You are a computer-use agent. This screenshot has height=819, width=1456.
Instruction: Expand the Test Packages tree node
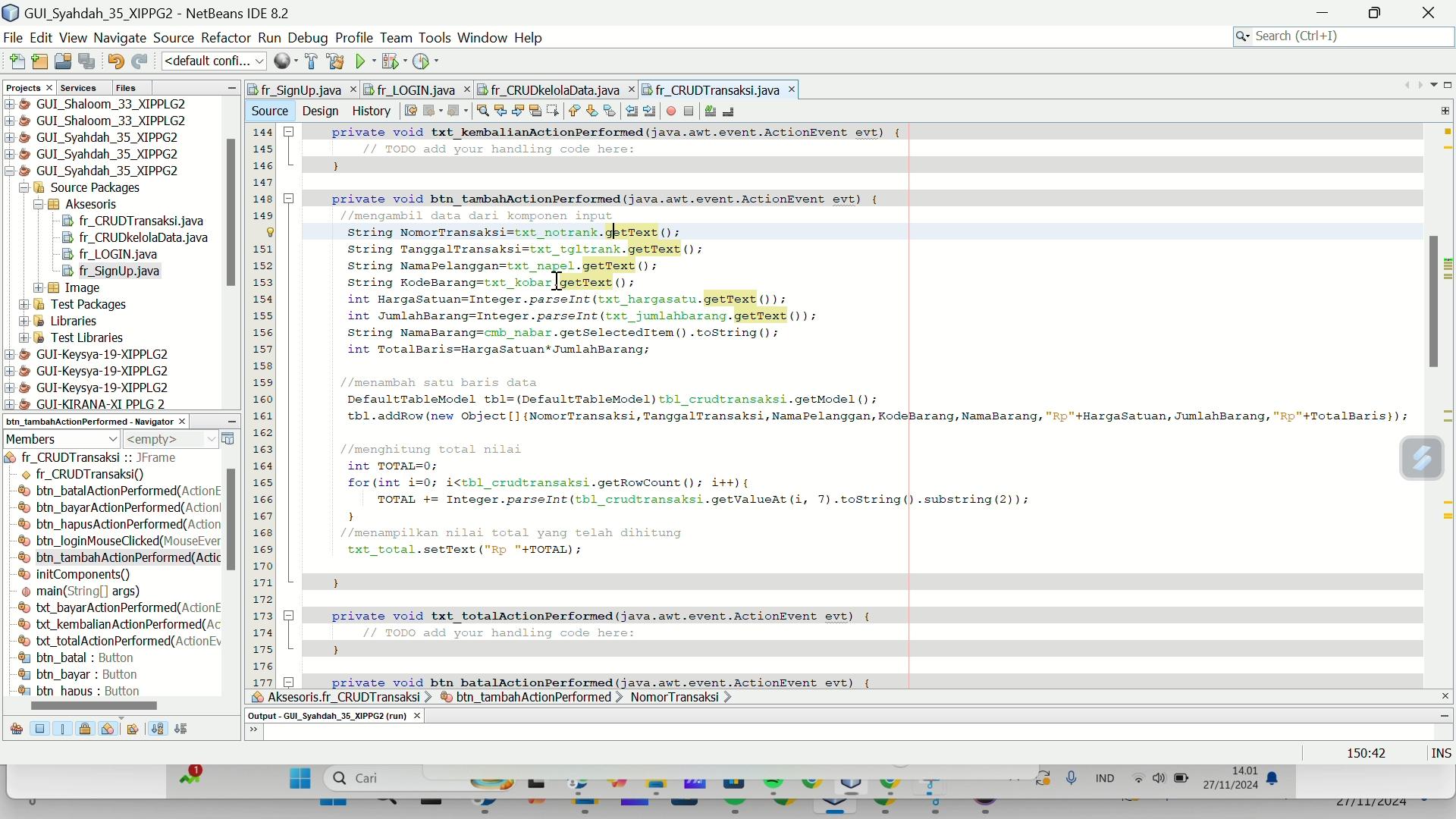click(x=24, y=305)
